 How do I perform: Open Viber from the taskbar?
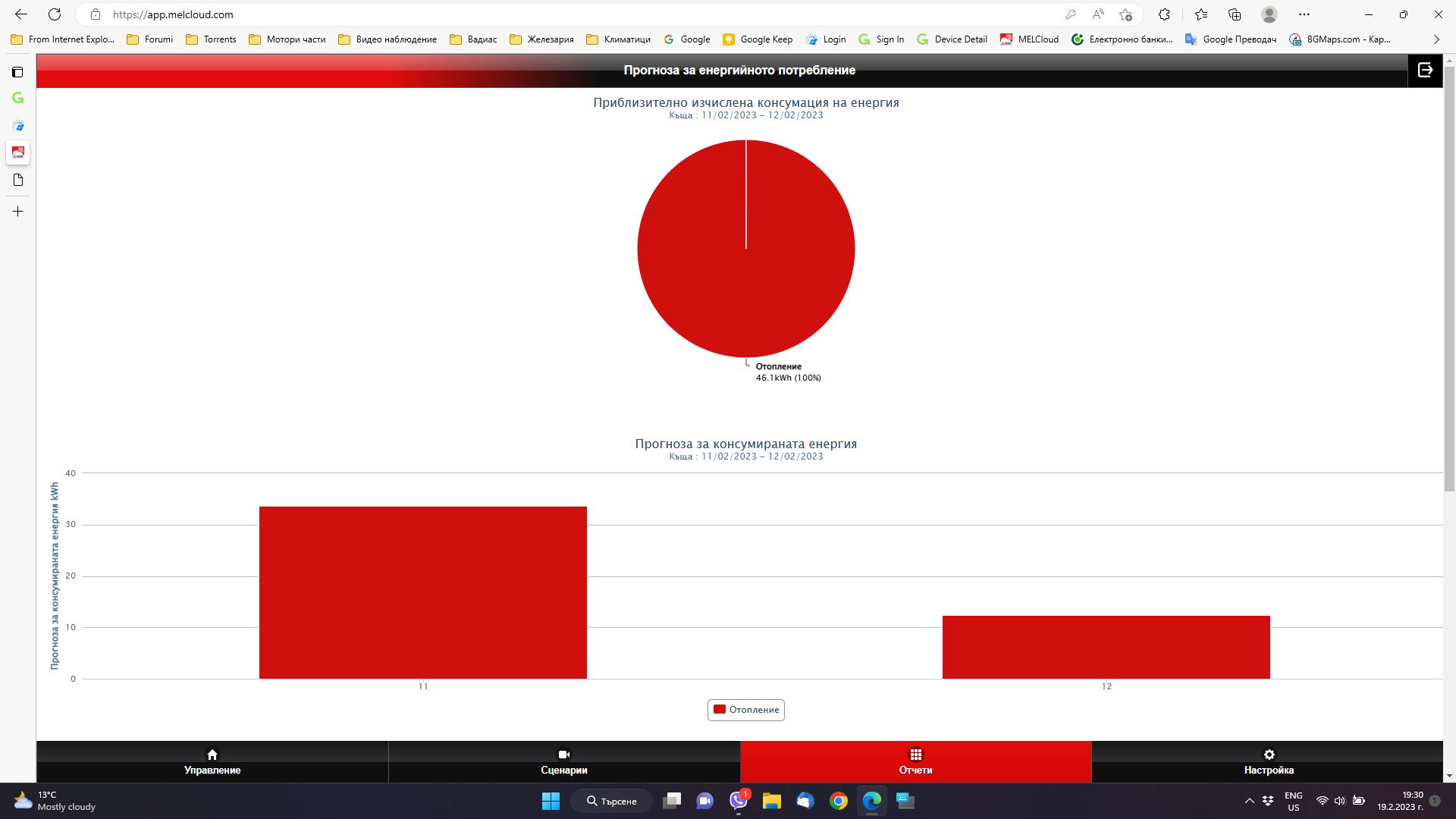coord(739,801)
